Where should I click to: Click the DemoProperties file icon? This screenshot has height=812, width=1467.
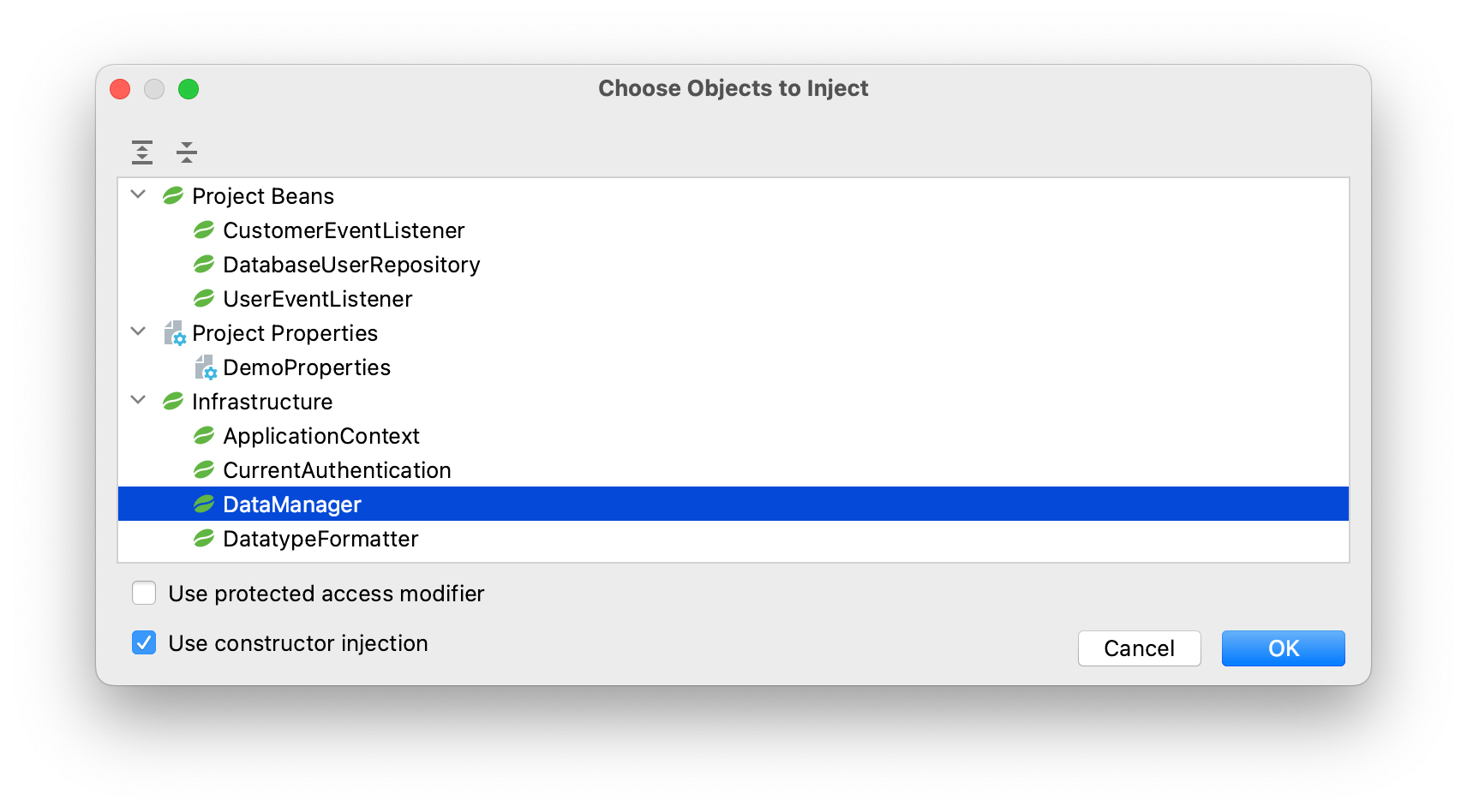pyautogui.click(x=206, y=367)
